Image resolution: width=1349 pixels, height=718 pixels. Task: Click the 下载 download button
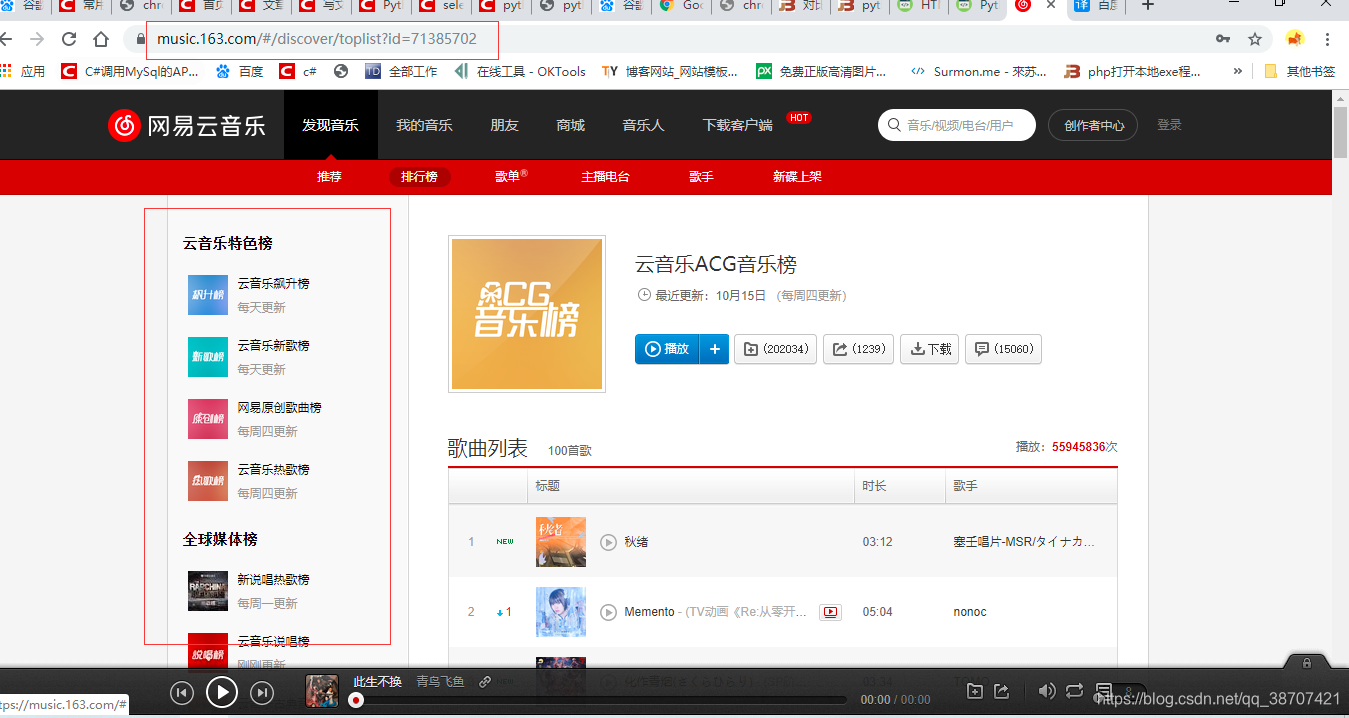pyautogui.click(x=930, y=349)
